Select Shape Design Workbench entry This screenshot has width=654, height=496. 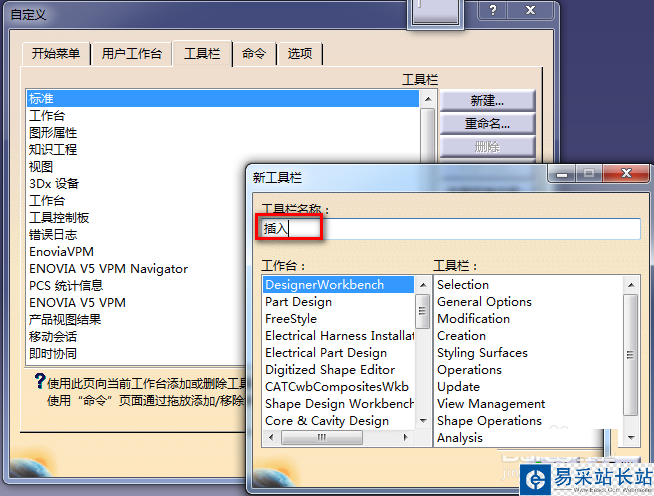[339, 404]
